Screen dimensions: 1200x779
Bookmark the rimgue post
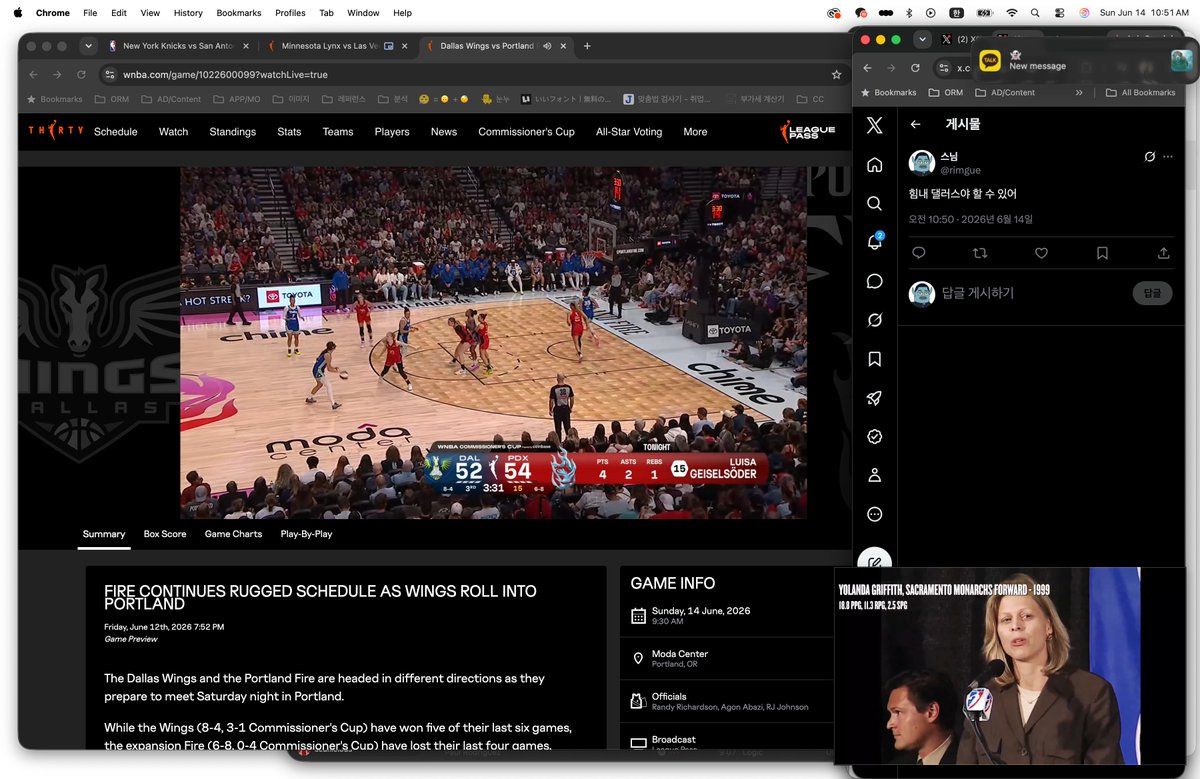[1102, 253]
